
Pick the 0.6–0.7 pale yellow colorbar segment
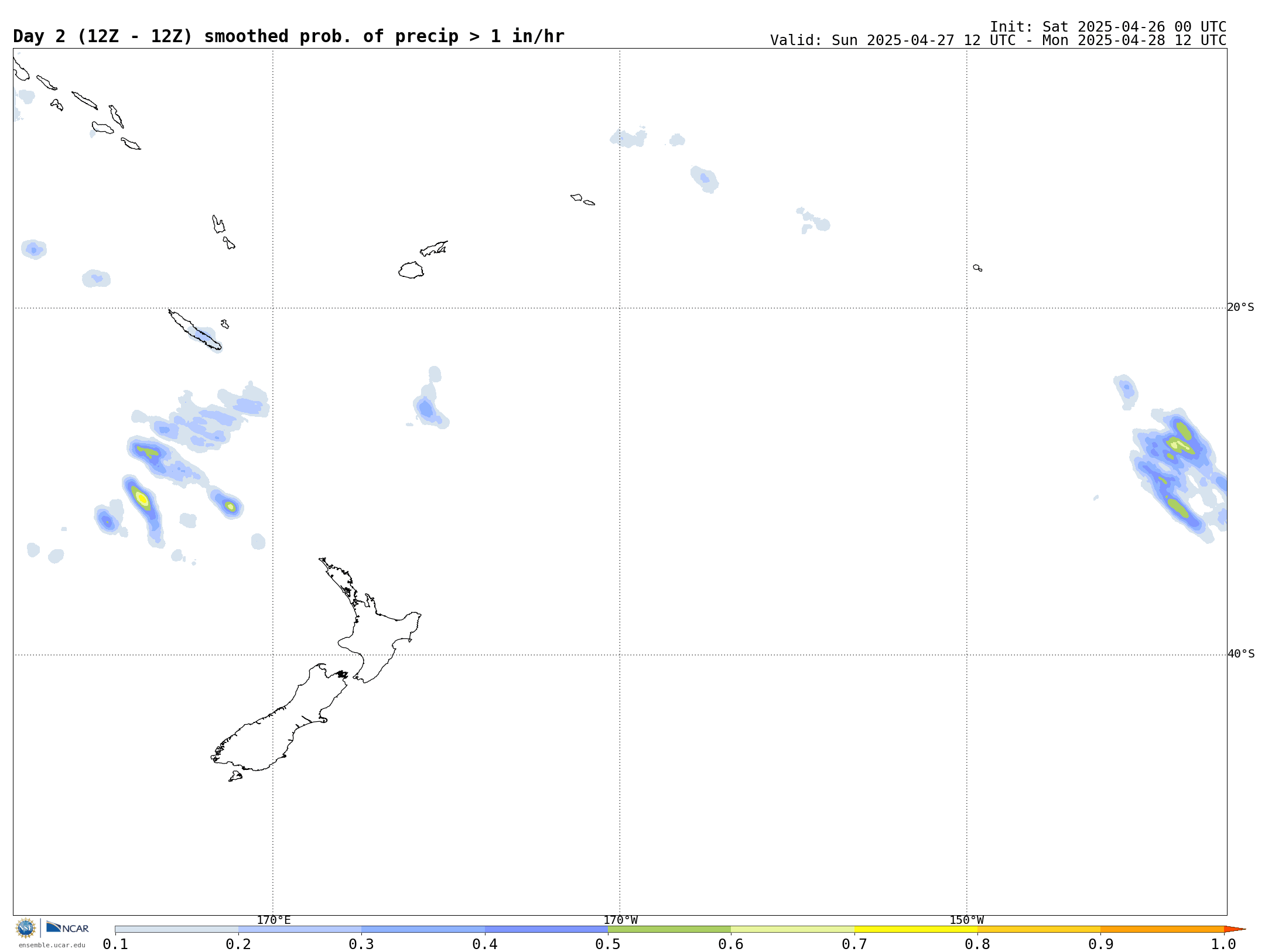[x=792, y=929]
